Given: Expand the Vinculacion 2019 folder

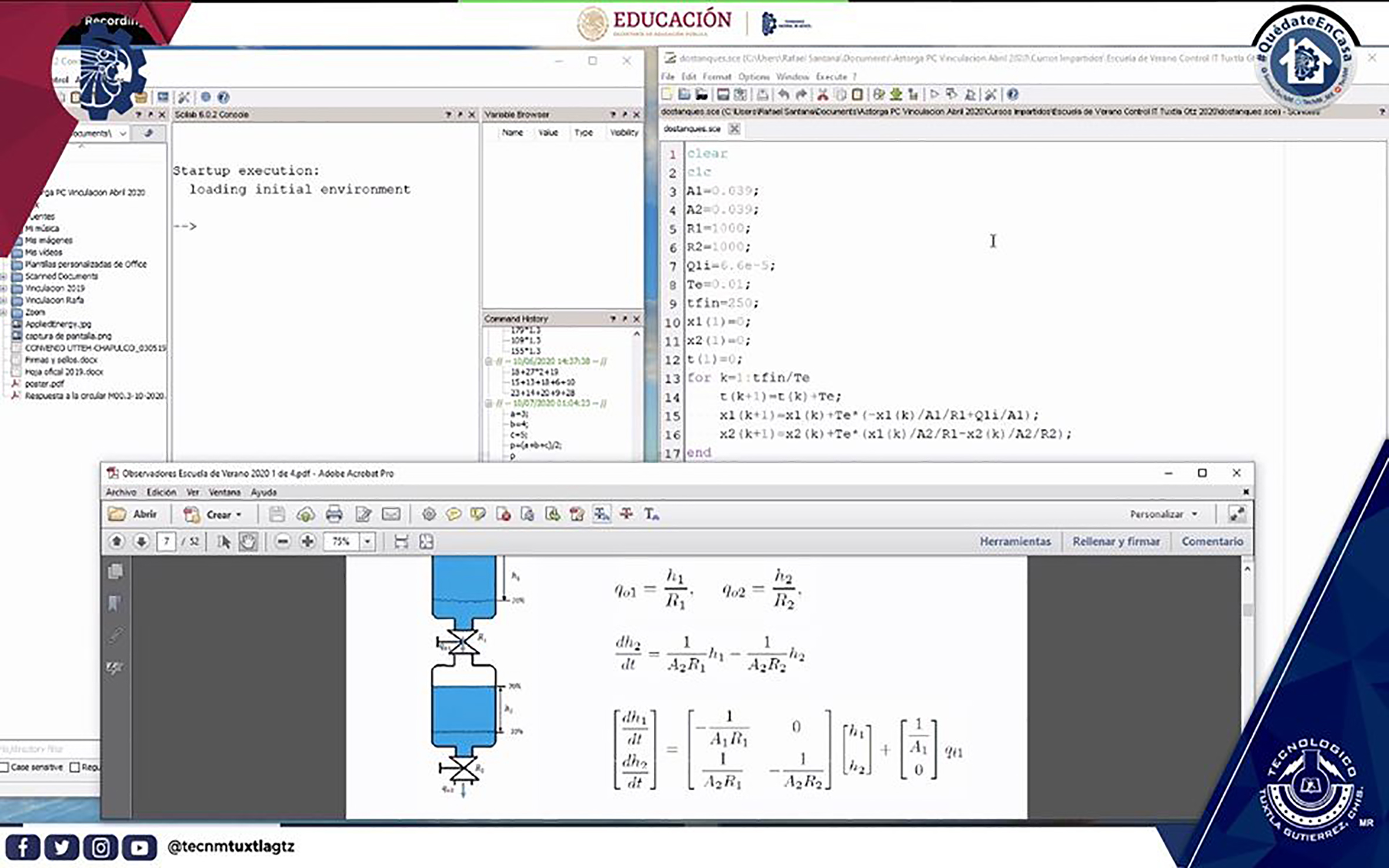Looking at the screenshot, I should click(4, 288).
